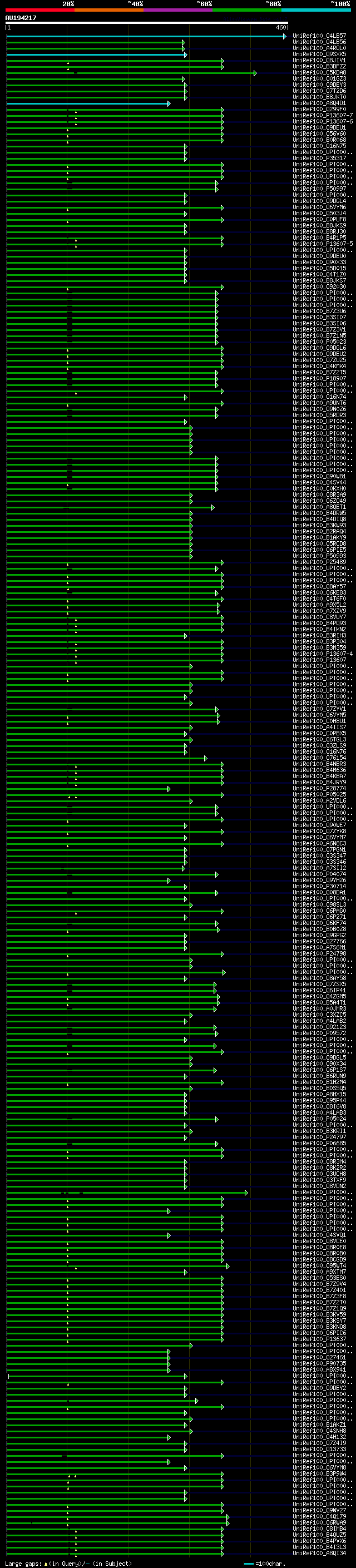Select label UniRef100_P25489
356x1568 pixels.
[319, 562]
